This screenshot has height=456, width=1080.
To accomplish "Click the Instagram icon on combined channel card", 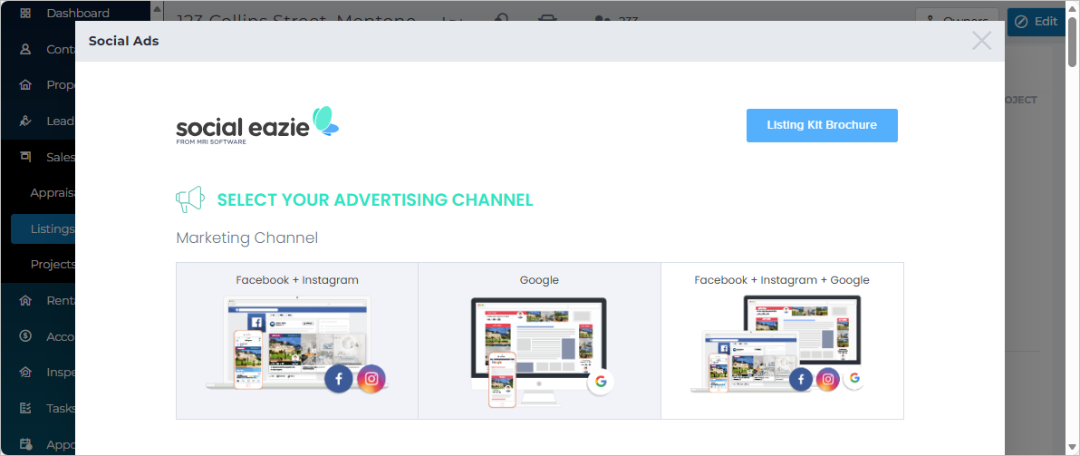I will click(x=828, y=379).
